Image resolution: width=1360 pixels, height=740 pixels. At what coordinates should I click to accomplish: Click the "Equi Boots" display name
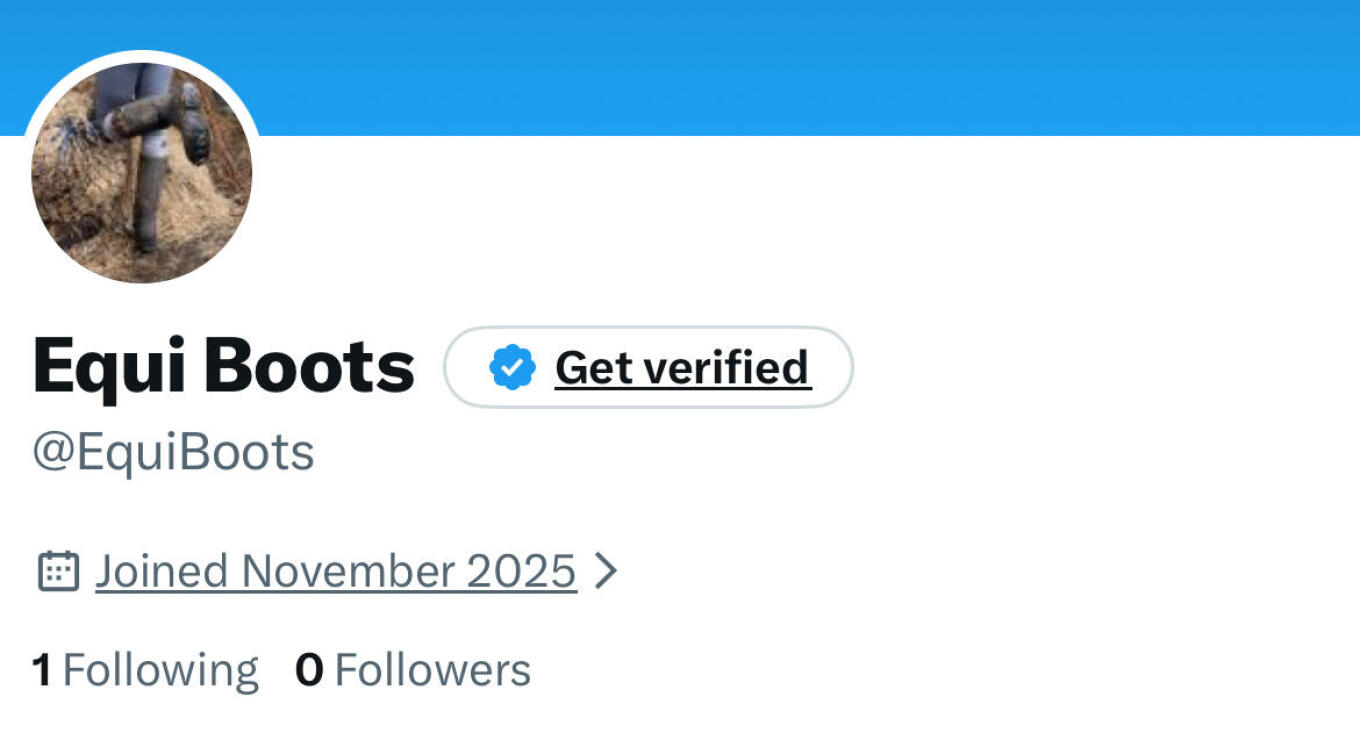[223, 366]
